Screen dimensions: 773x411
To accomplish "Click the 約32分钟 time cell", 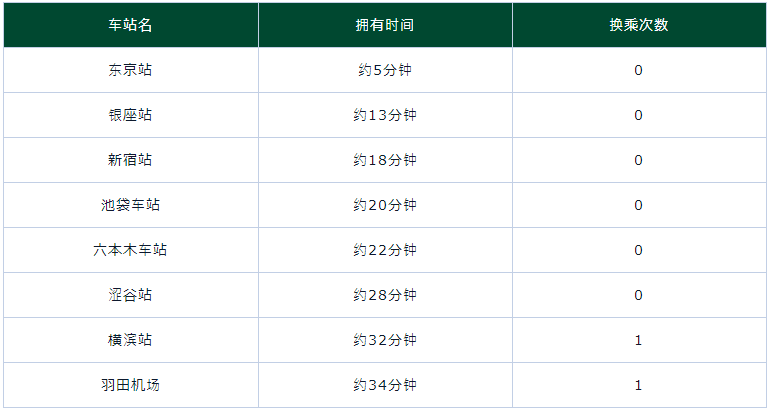I will pyautogui.click(x=385, y=340).
